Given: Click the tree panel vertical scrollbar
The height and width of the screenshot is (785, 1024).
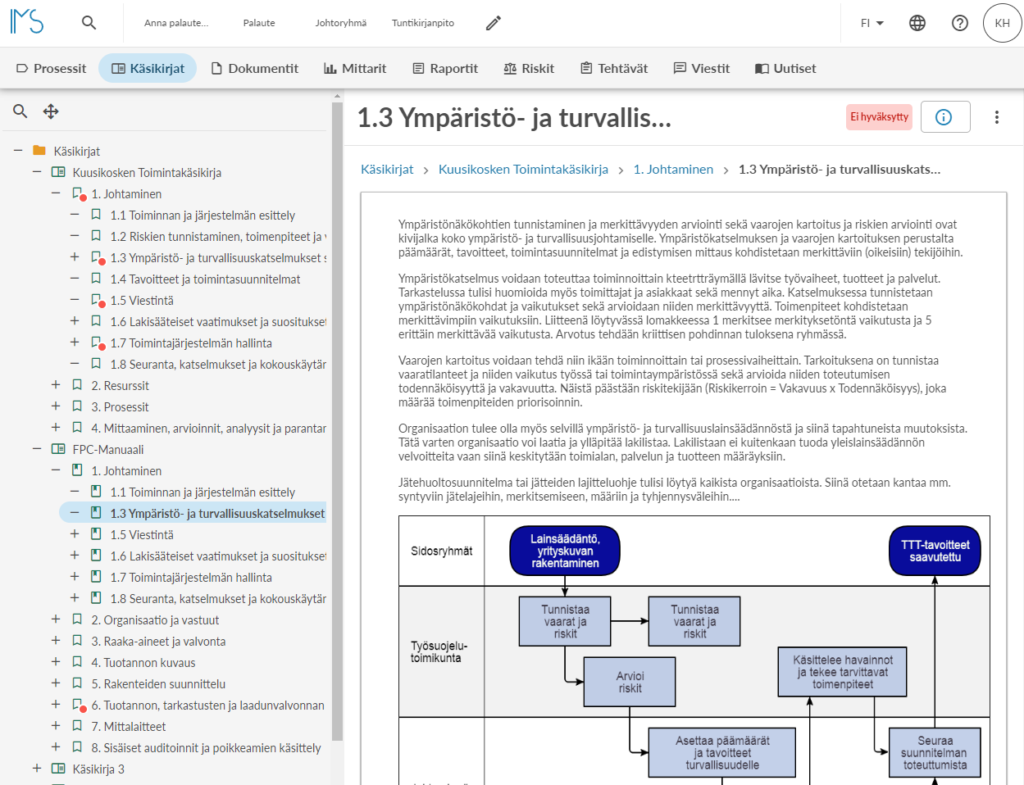Looking at the screenshot, I should (337, 418).
